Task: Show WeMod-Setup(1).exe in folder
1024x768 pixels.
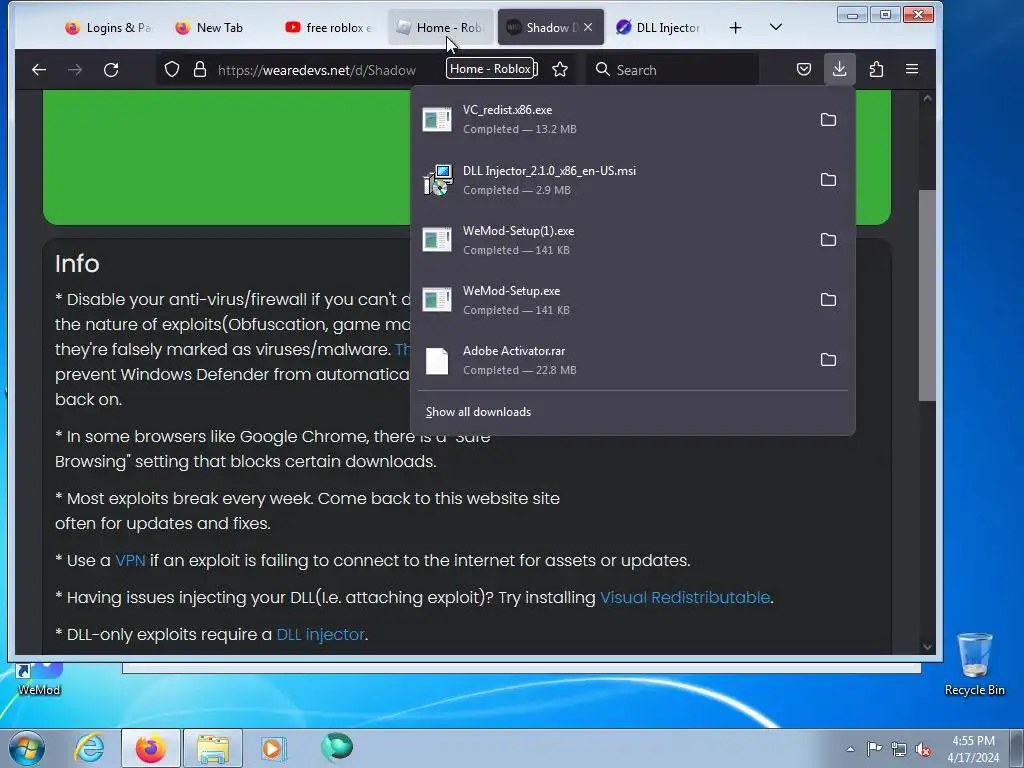Action: pyautogui.click(x=828, y=240)
